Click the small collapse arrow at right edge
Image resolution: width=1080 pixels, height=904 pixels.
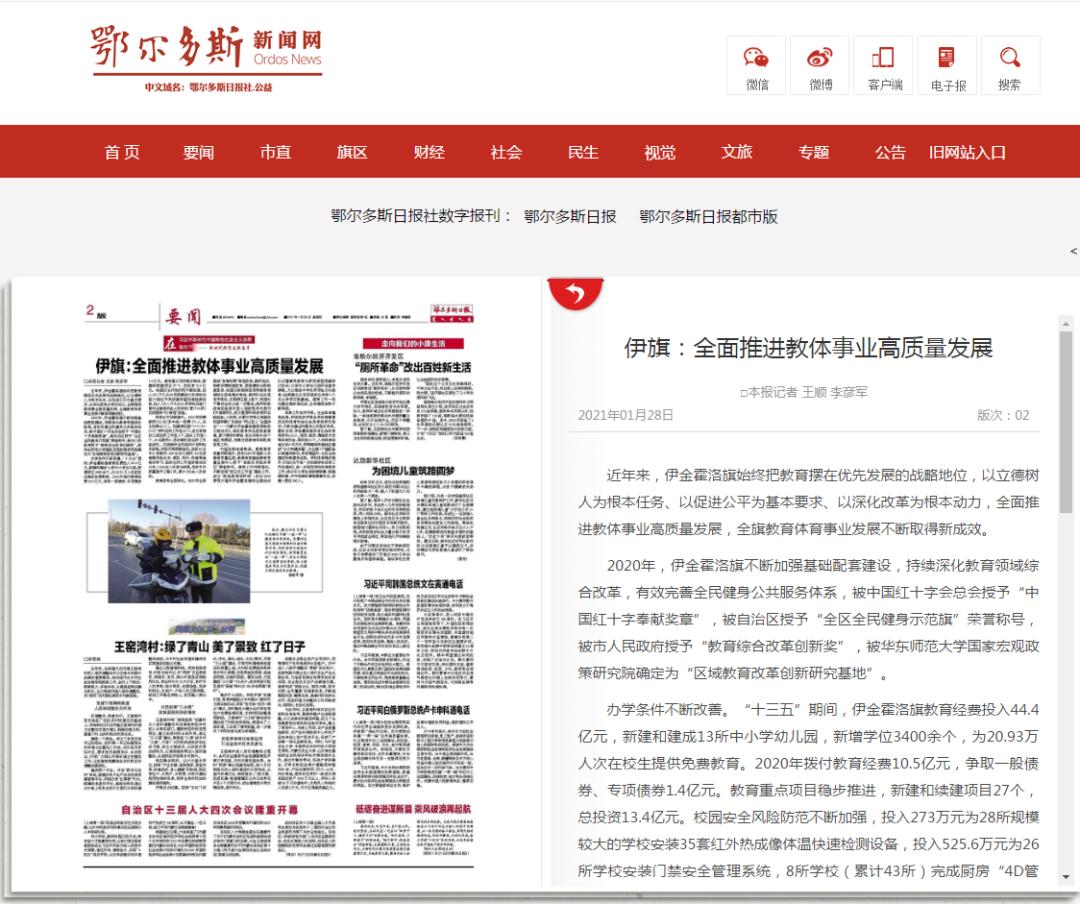click(1073, 251)
